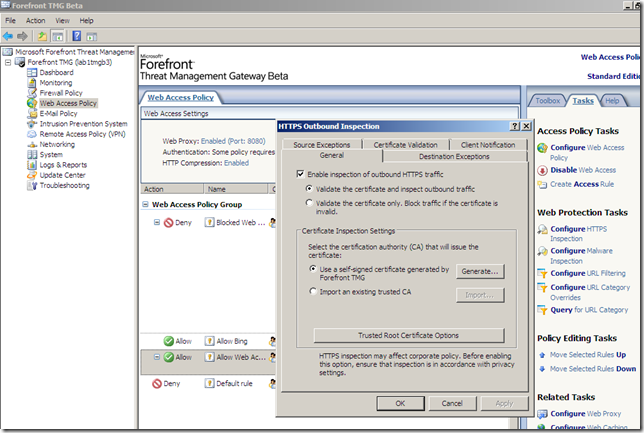Click the Enabled (Port: 8080) Web Proxy link

(233, 141)
